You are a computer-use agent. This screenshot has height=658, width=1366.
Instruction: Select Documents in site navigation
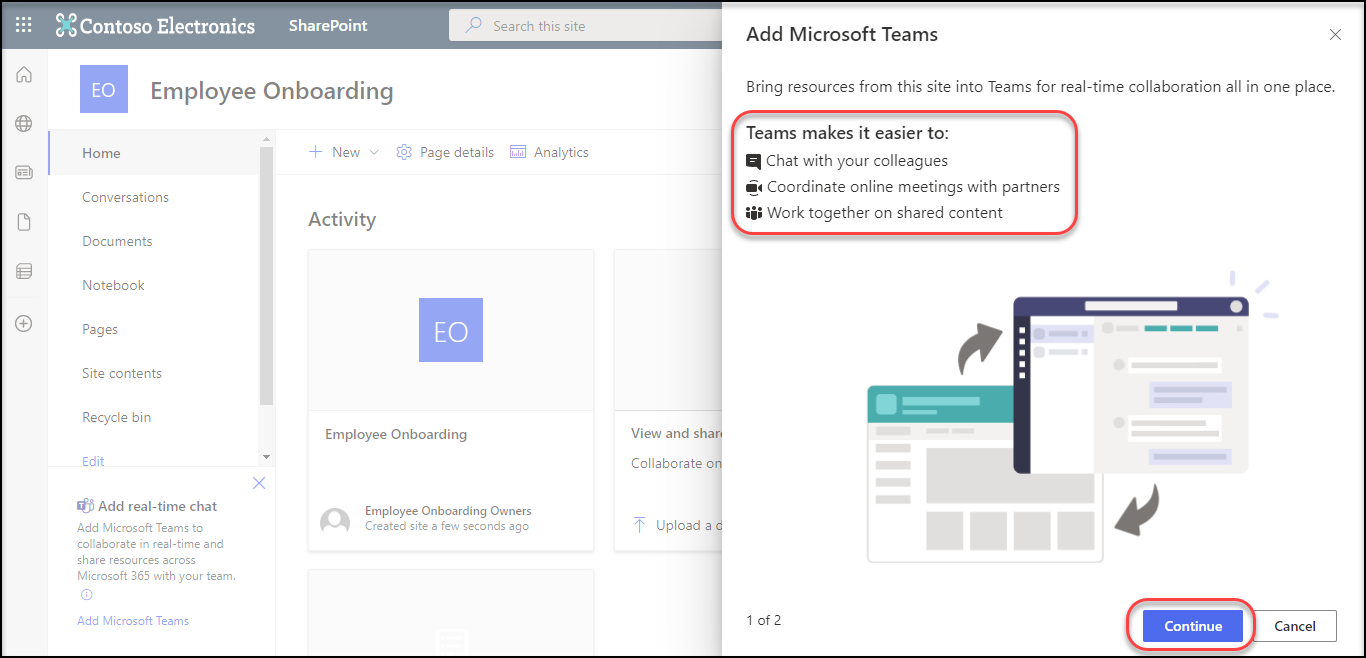point(117,241)
